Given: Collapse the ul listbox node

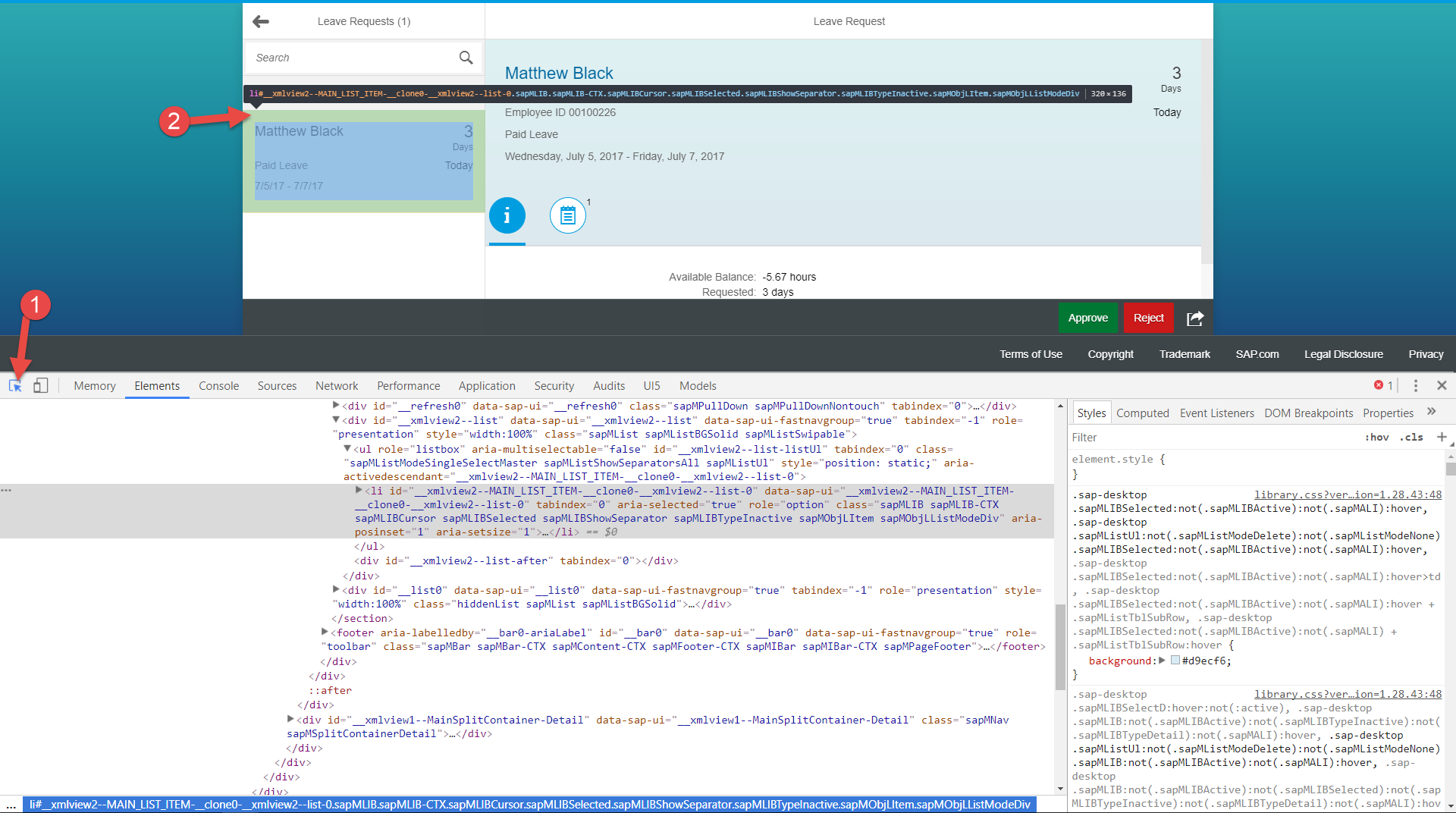Looking at the screenshot, I should coord(347,449).
